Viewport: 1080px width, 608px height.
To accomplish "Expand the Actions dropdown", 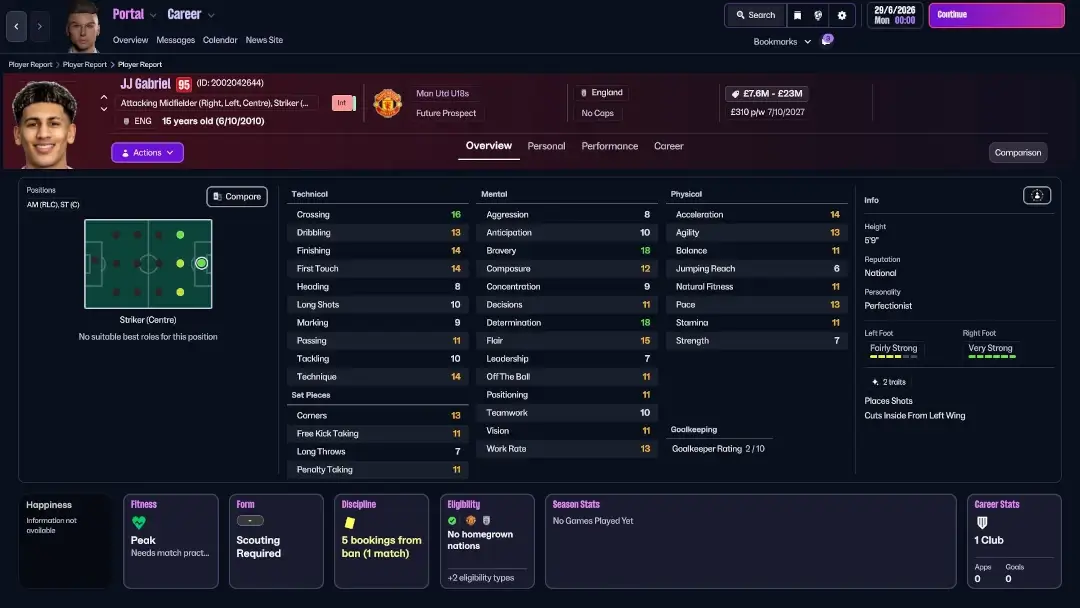I will pyautogui.click(x=147, y=152).
